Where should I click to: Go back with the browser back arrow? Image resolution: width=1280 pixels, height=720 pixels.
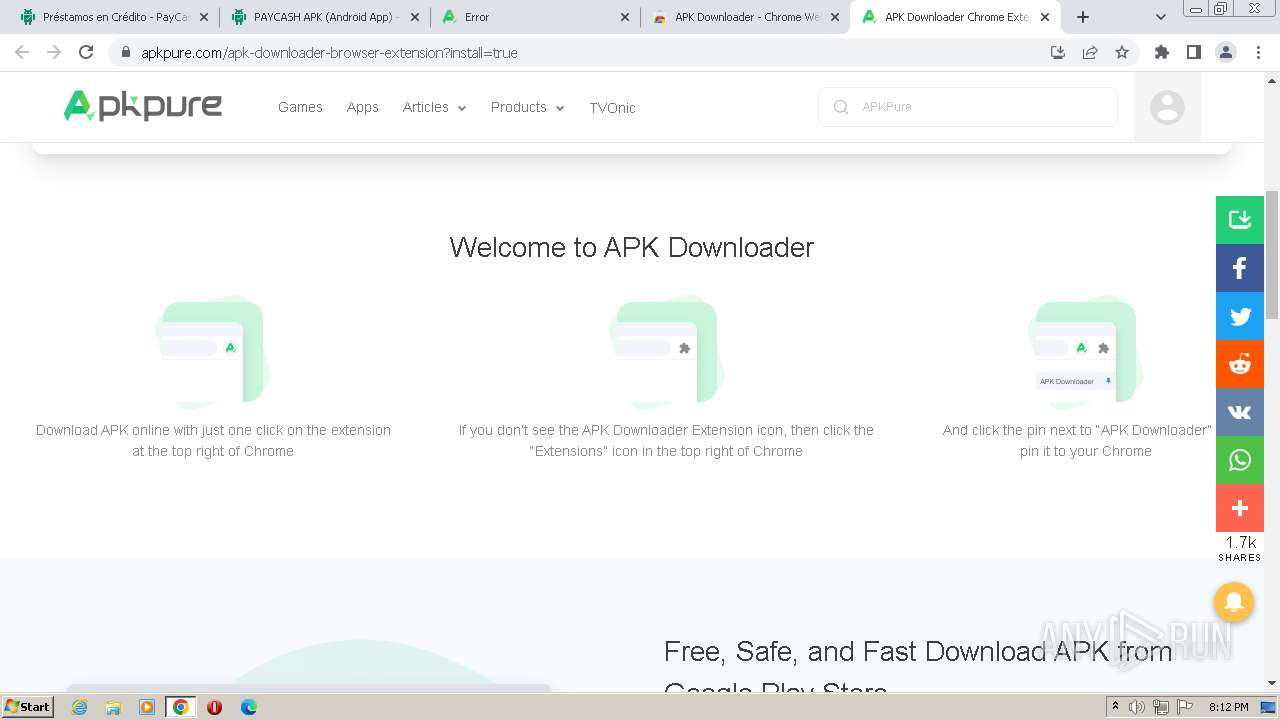(22, 52)
